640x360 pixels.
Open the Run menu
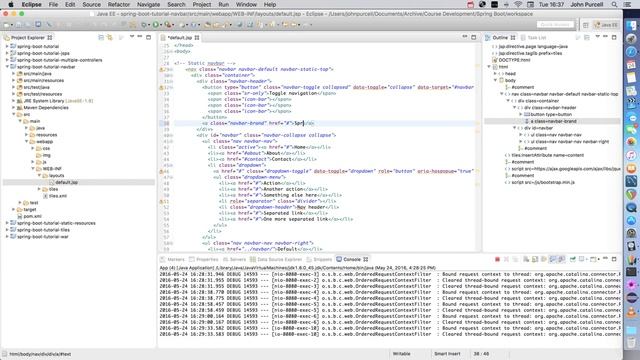tap(223, 4)
